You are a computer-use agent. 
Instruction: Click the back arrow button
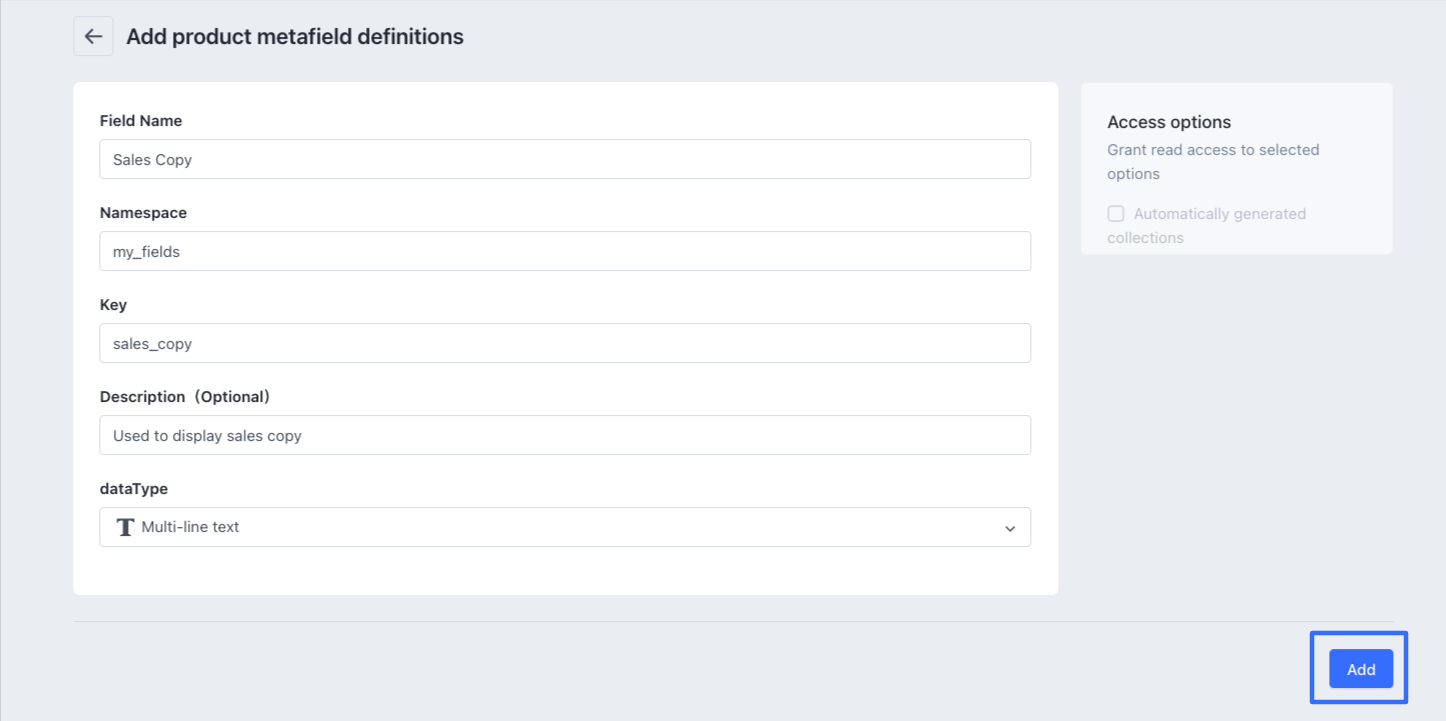click(x=93, y=36)
